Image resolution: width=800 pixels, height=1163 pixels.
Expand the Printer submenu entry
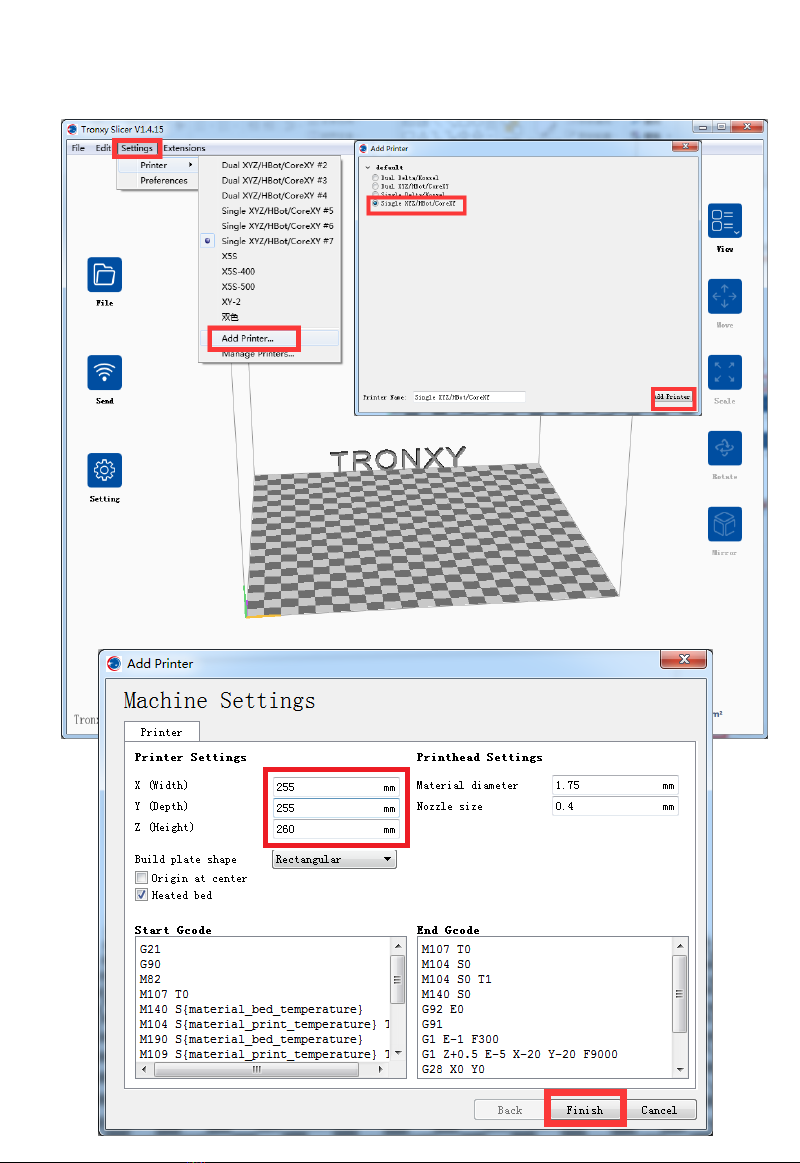point(158,165)
